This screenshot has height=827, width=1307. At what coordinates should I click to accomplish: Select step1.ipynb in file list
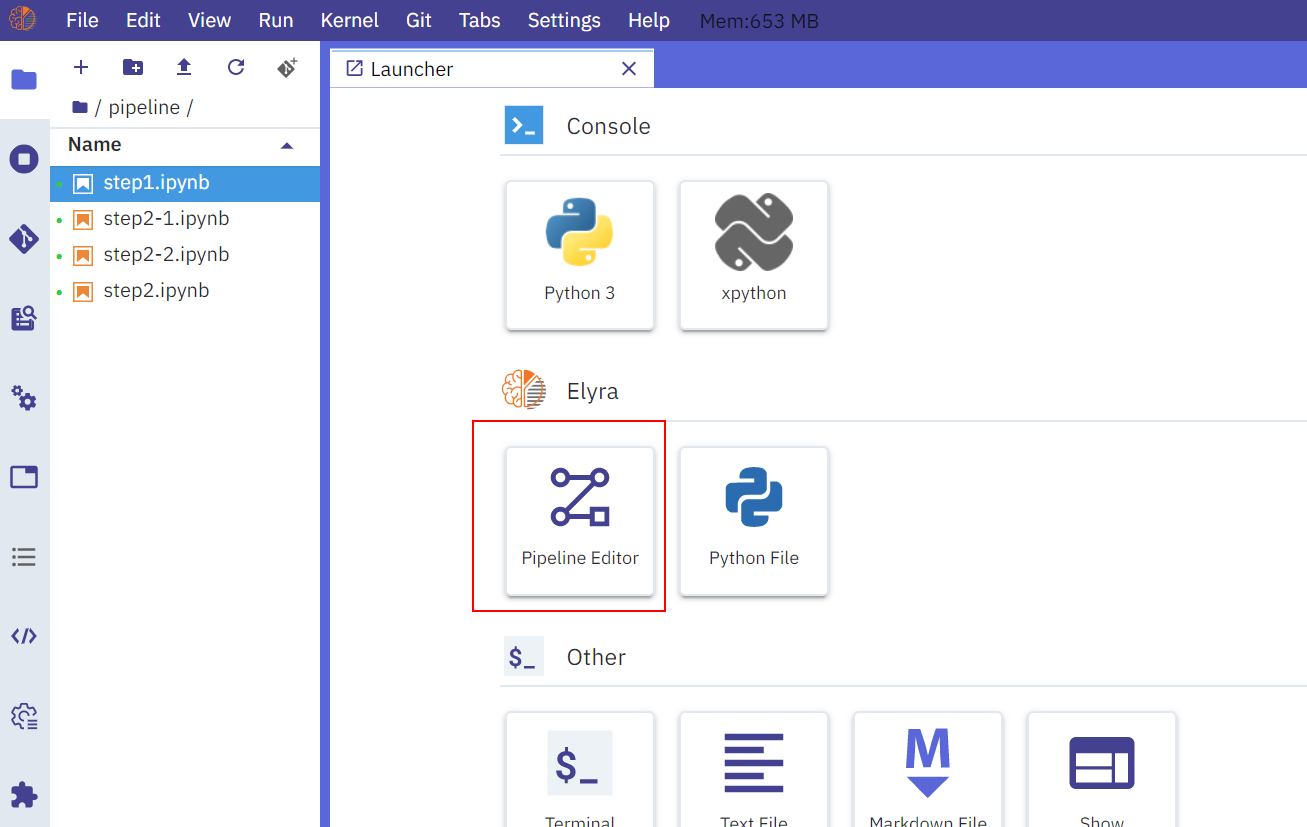(185, 183)
